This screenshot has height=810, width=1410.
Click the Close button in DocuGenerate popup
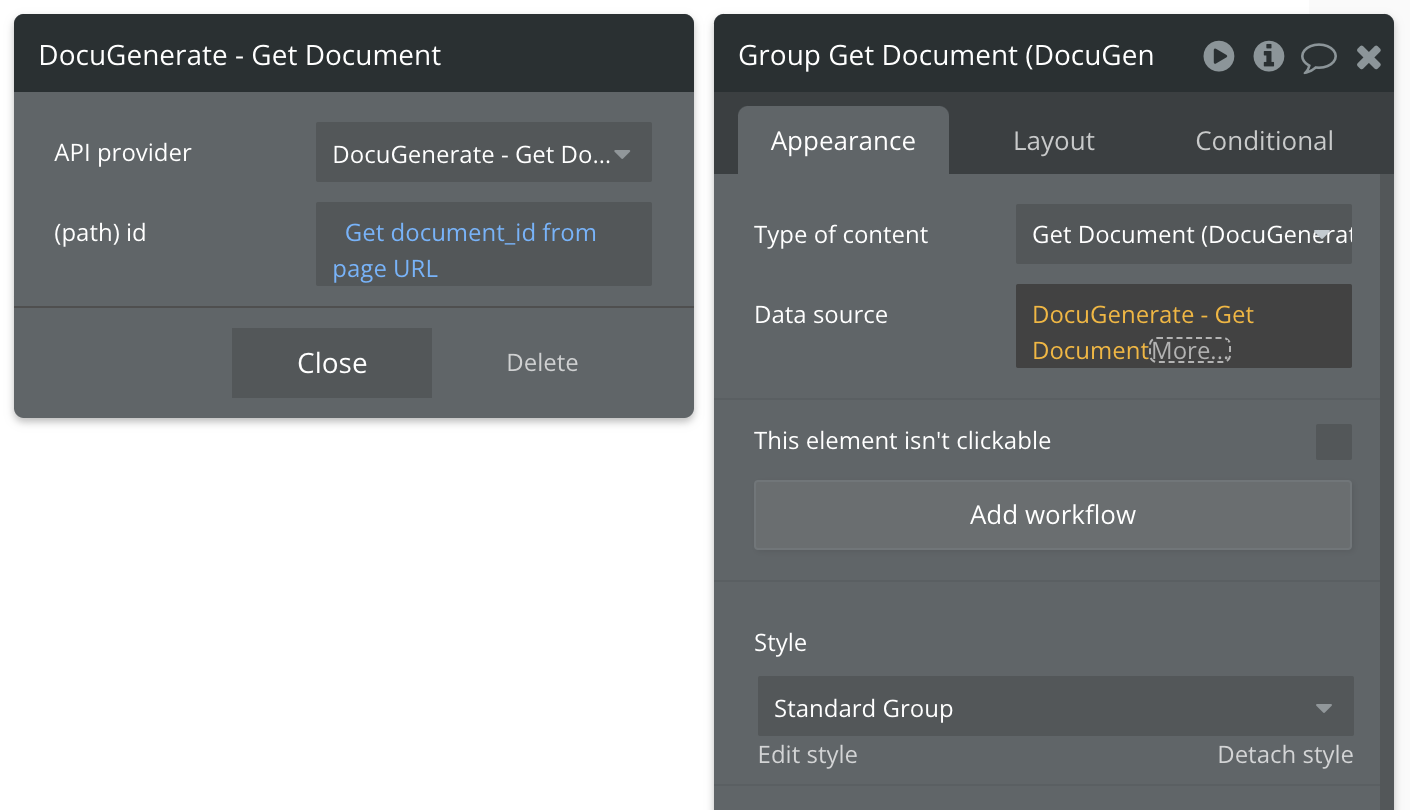[x=332, y=363]
